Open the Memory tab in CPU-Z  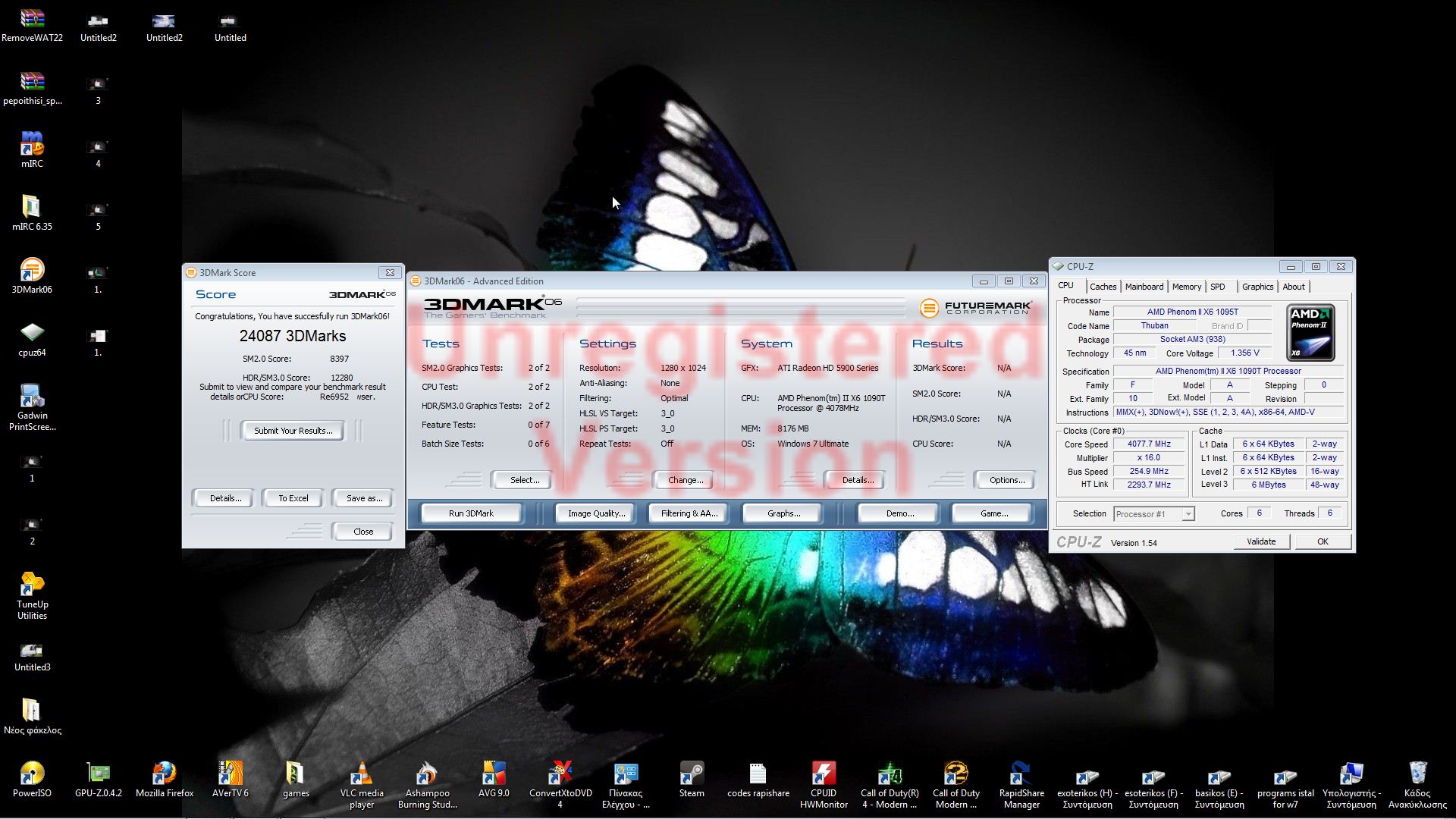pos(1186,287)
